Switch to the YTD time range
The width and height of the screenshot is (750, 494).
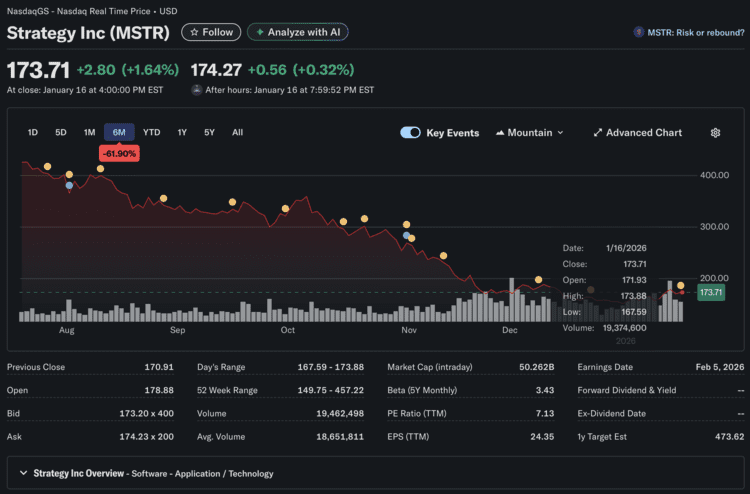(151, 132)
